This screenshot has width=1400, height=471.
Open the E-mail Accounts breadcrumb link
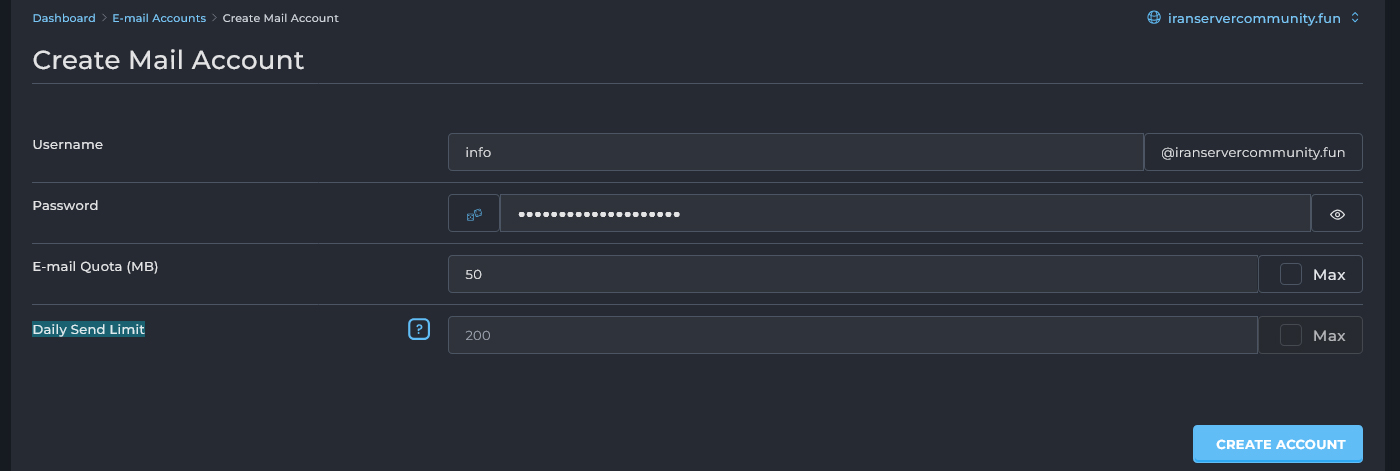159,18
